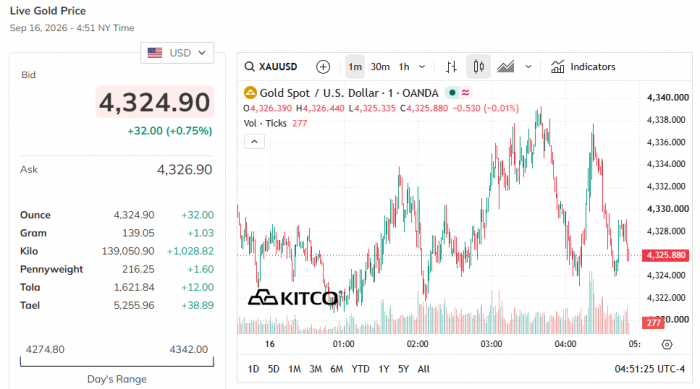Select the 3M date range

coord(316,369)
